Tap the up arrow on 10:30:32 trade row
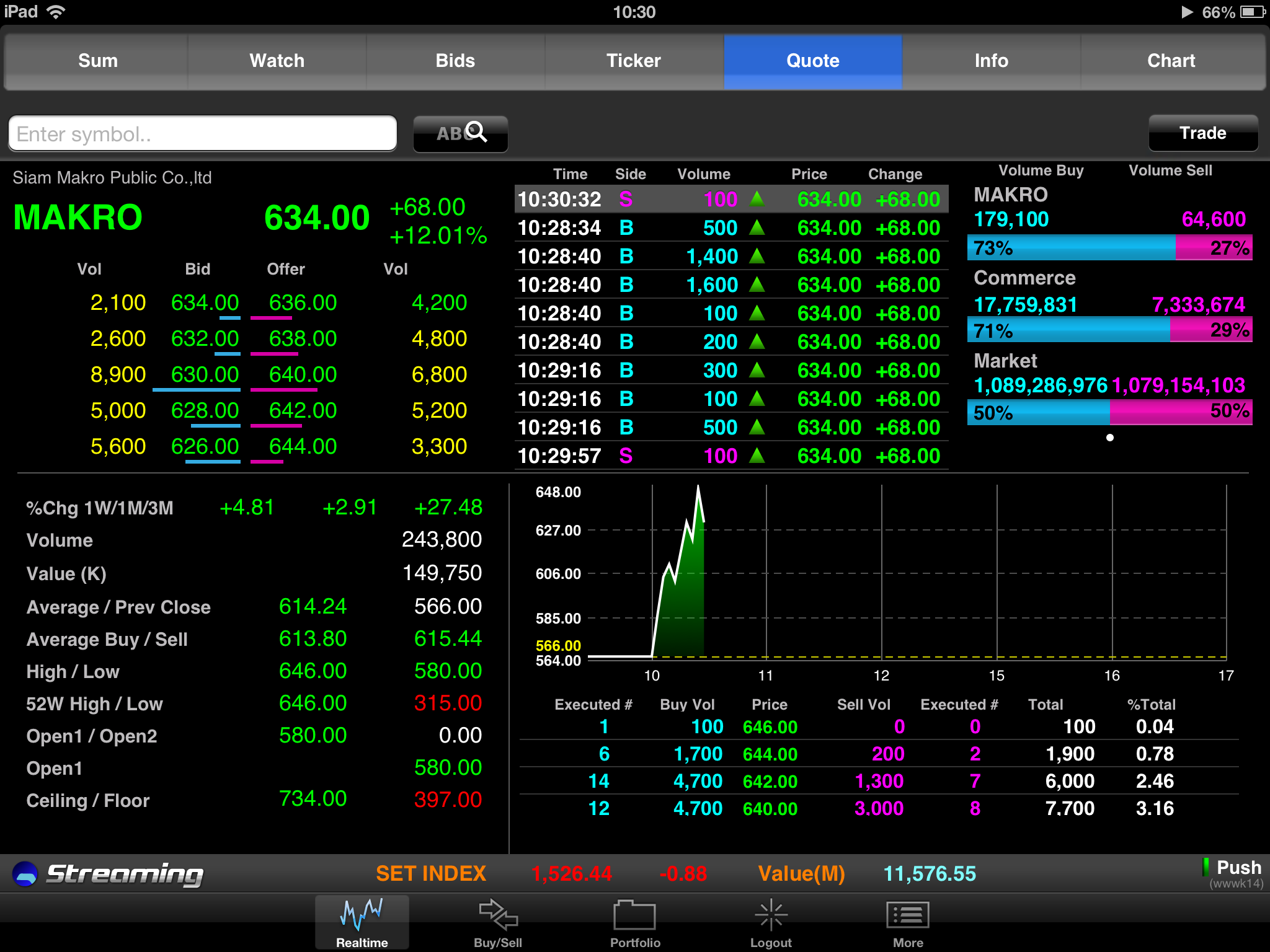Screen dimensions: 1270x952 point(757,199)
